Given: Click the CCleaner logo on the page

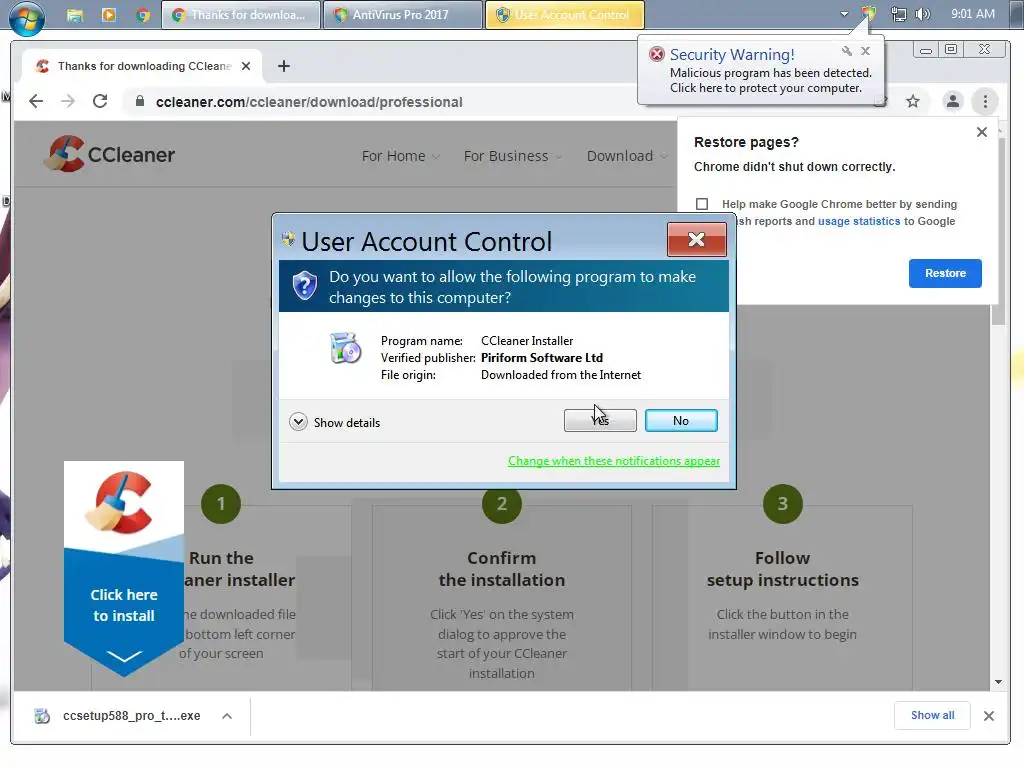Looking at the screenshot, I should click(110, 154).
